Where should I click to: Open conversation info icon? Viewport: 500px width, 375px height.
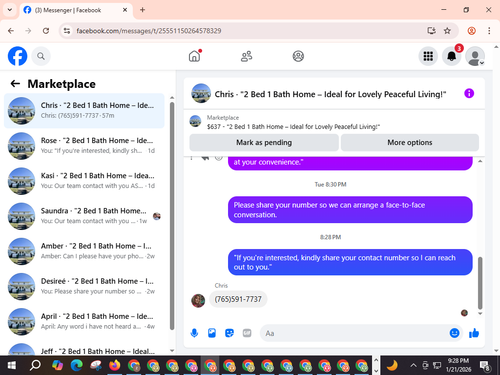pyautogui.click(x=469, y=93)
